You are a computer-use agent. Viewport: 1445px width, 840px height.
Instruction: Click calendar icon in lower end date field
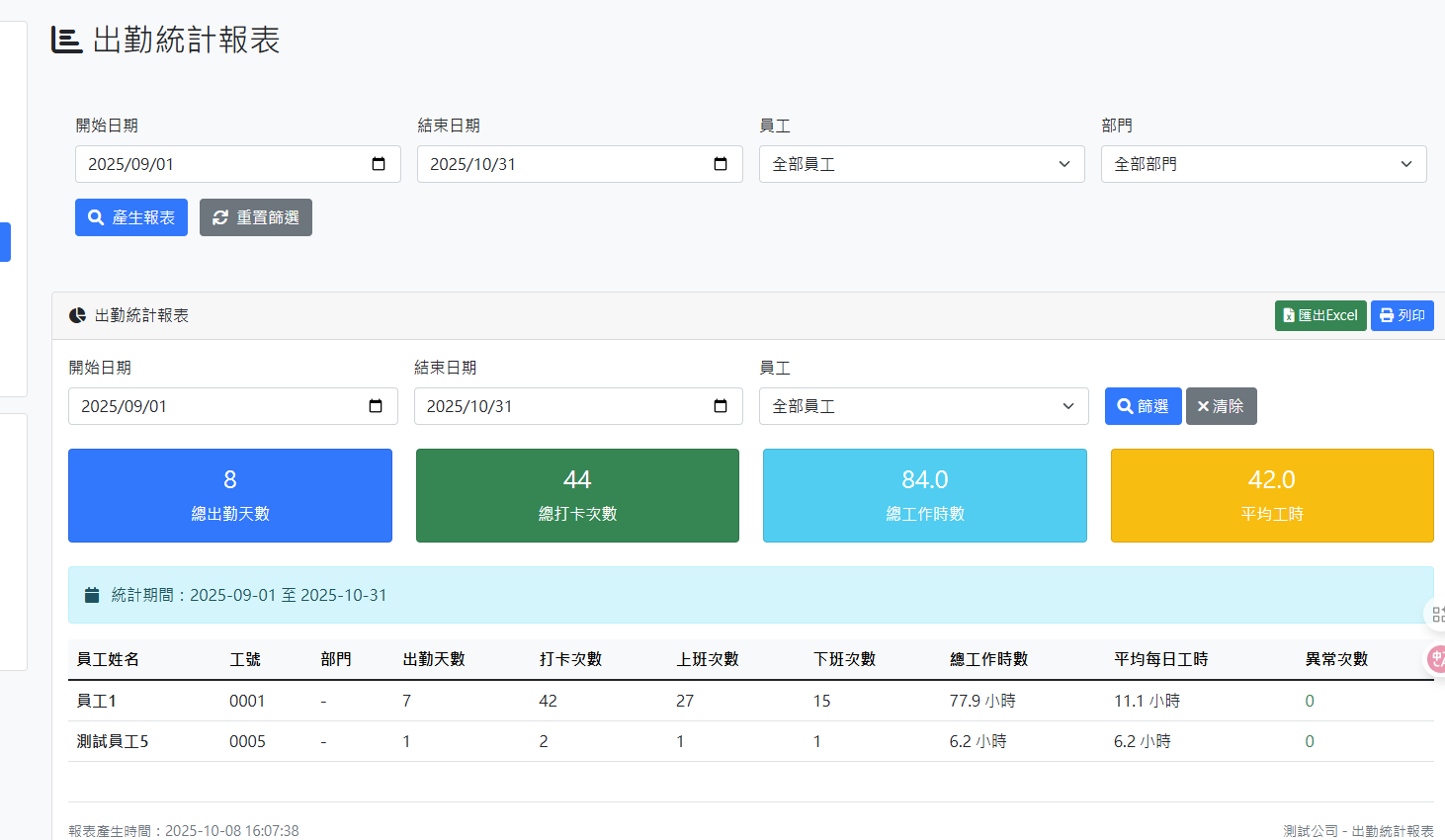point(721,406)
